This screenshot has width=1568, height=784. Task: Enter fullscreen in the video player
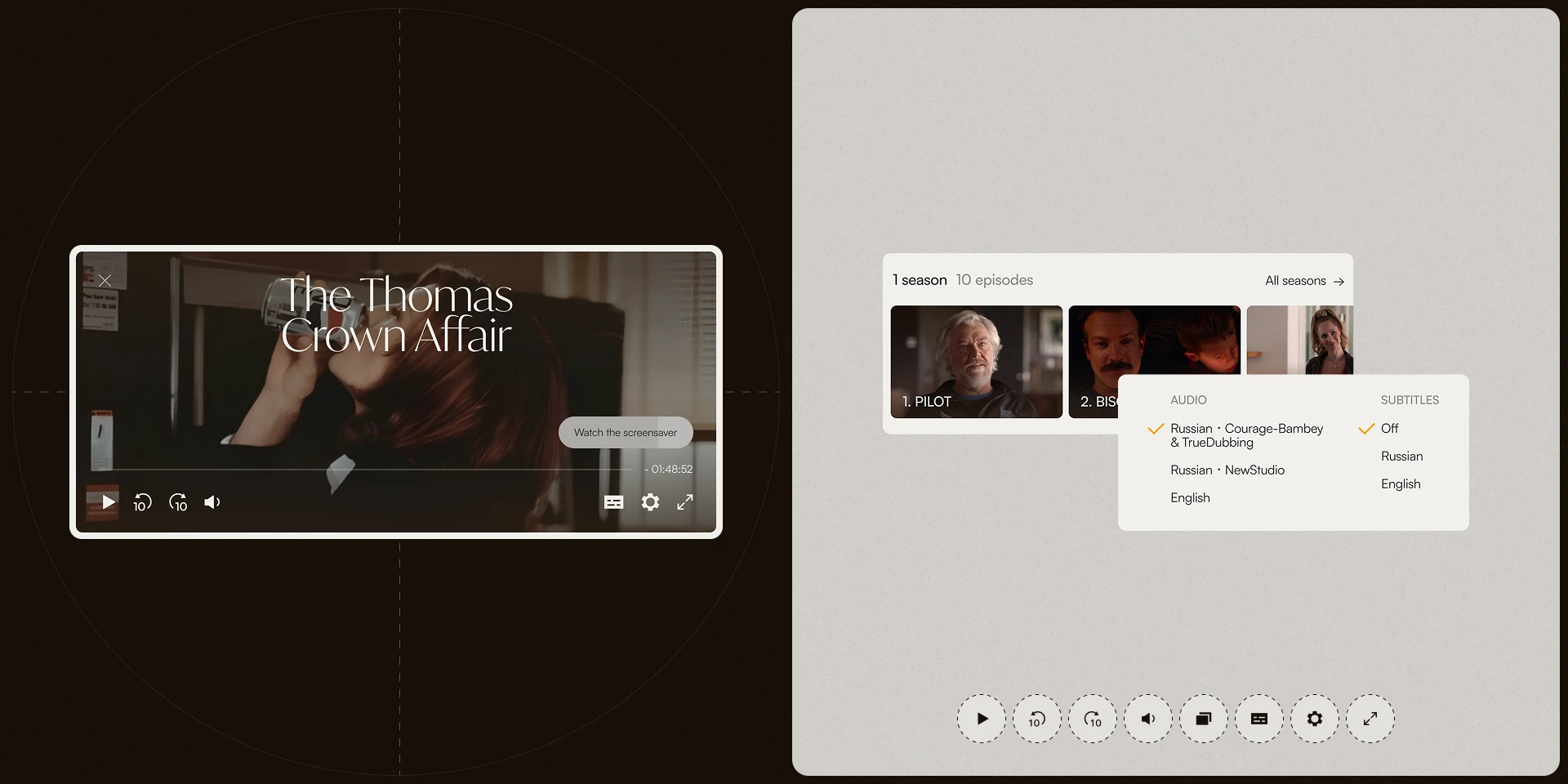click(685, 502)
